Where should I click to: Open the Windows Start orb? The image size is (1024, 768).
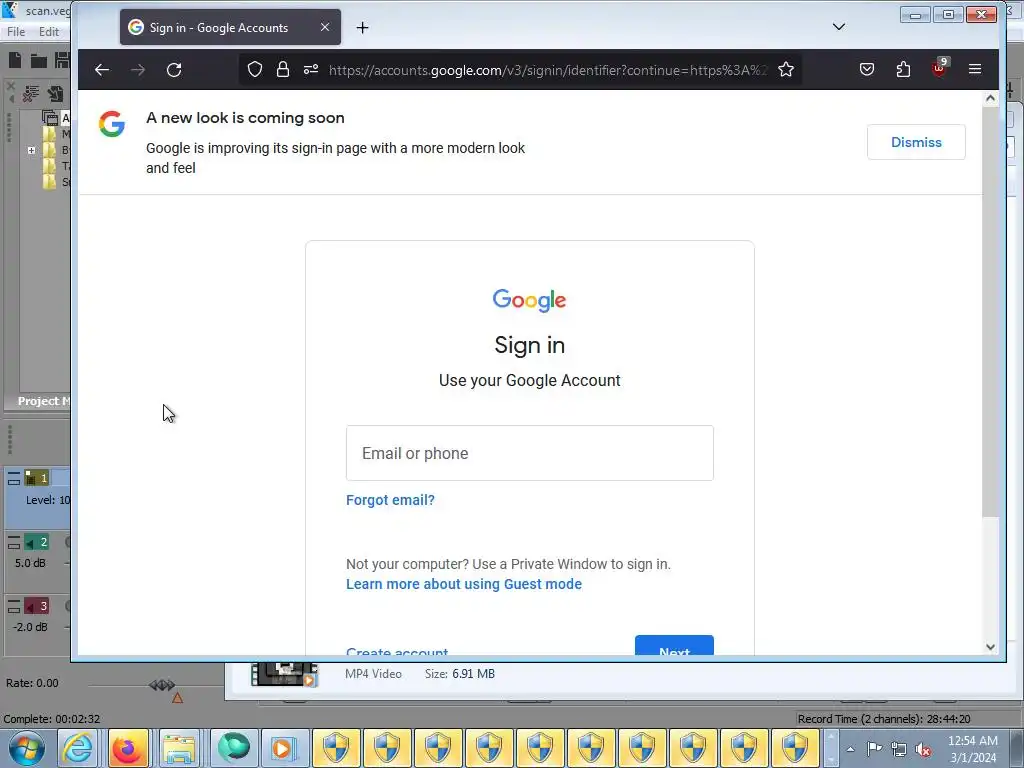click(27, 748)
